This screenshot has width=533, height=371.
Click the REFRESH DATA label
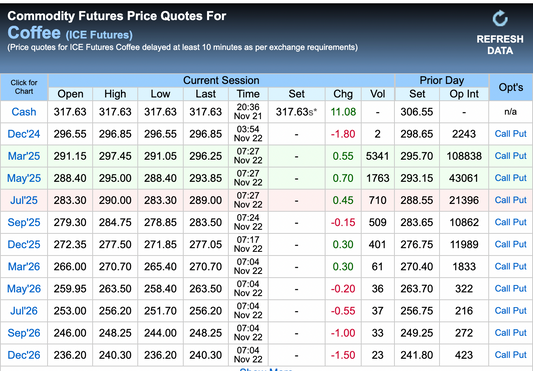pos(500,45)
